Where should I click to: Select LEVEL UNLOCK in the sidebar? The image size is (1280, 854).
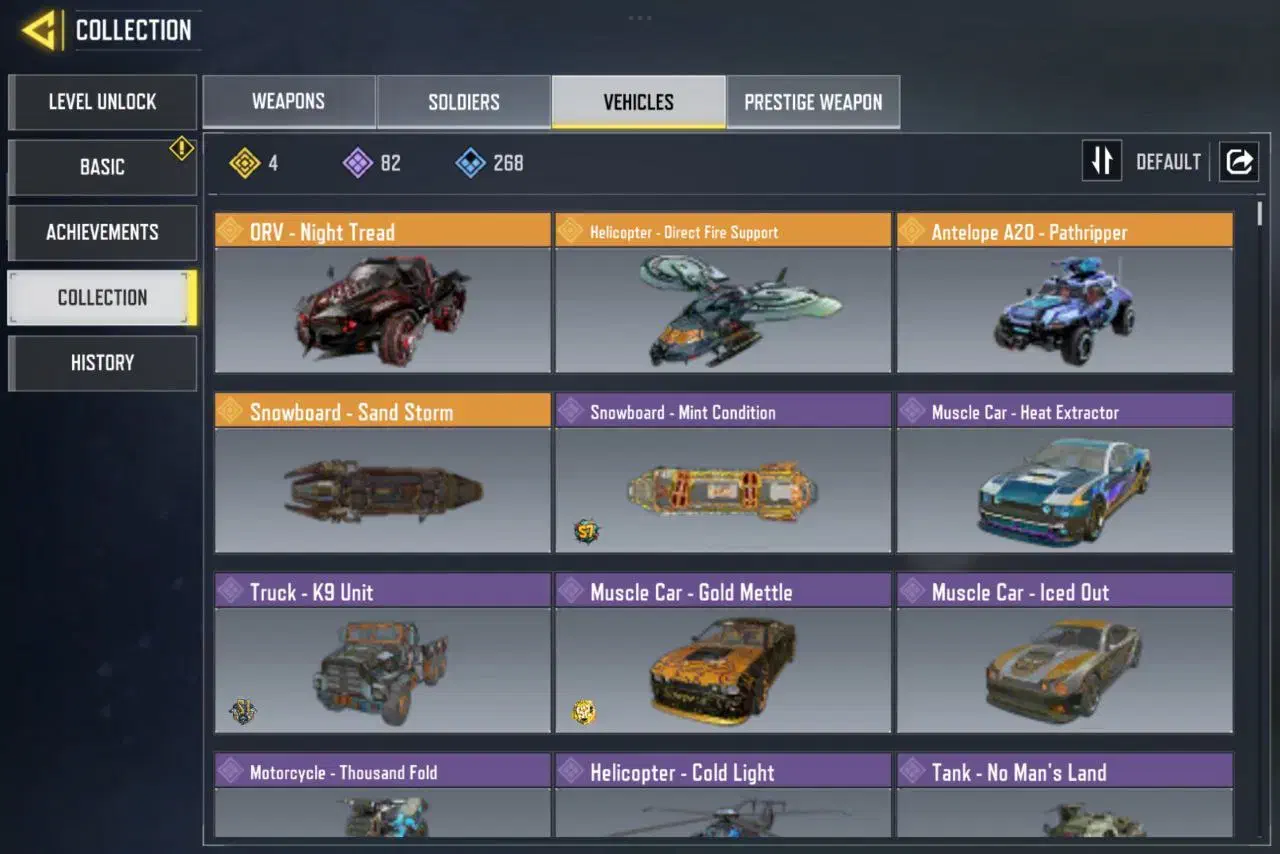pos(102,102)
